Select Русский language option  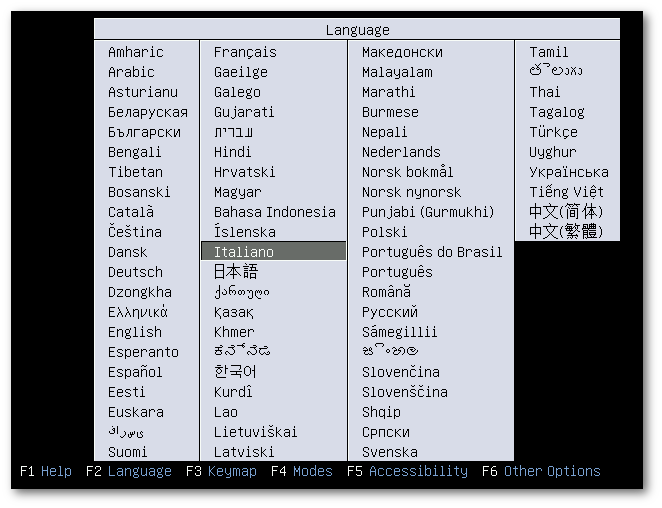point(390,312)
